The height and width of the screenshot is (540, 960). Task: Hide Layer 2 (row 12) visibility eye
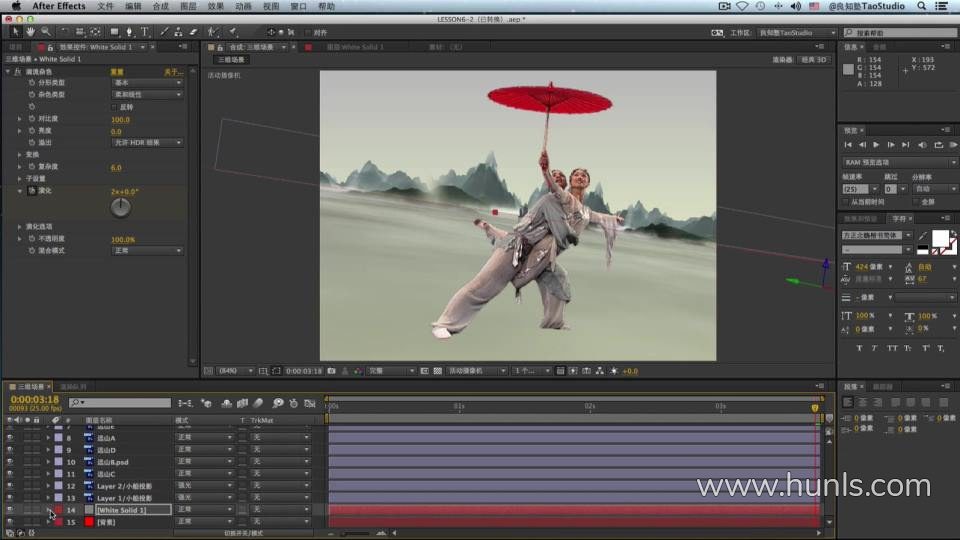point(10,486)
